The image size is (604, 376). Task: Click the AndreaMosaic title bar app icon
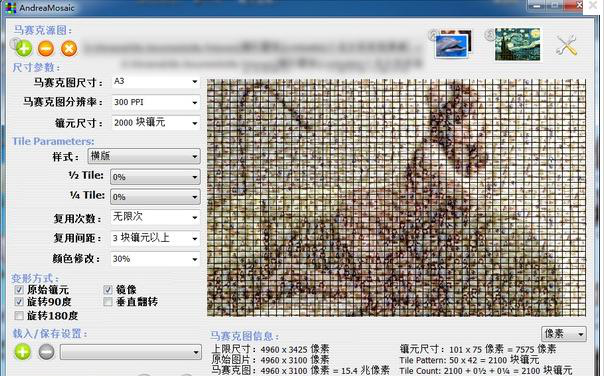11,8
